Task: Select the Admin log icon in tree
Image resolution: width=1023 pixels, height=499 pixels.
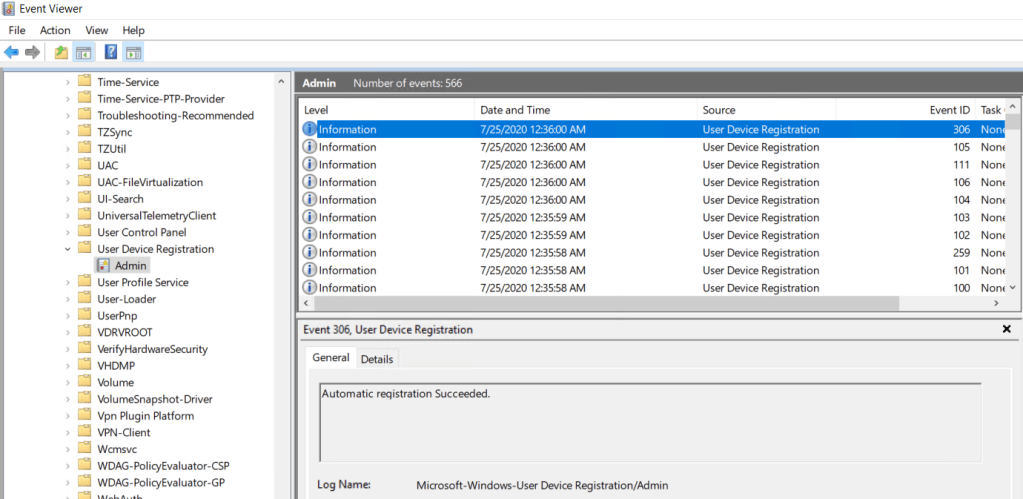Action: (103, 266)
